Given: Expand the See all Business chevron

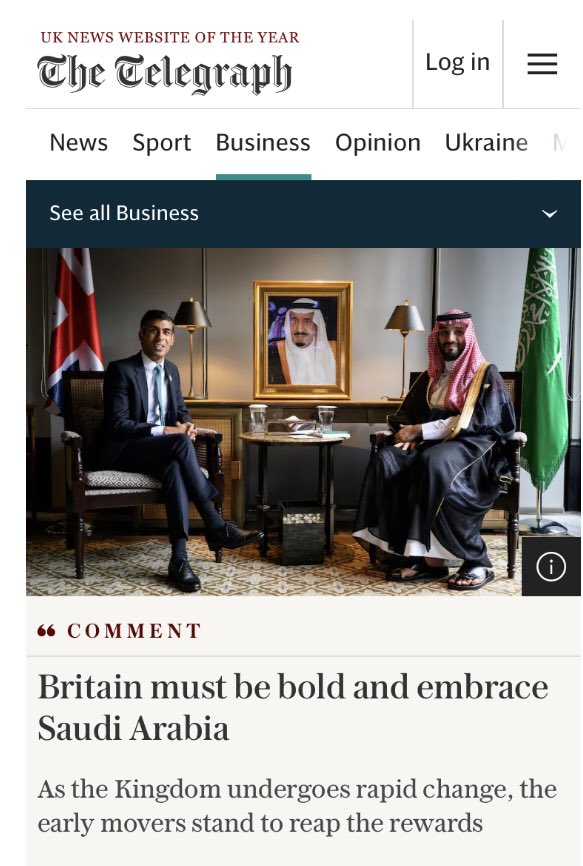Looking at the screenshot, I should [x=549, y=214].
